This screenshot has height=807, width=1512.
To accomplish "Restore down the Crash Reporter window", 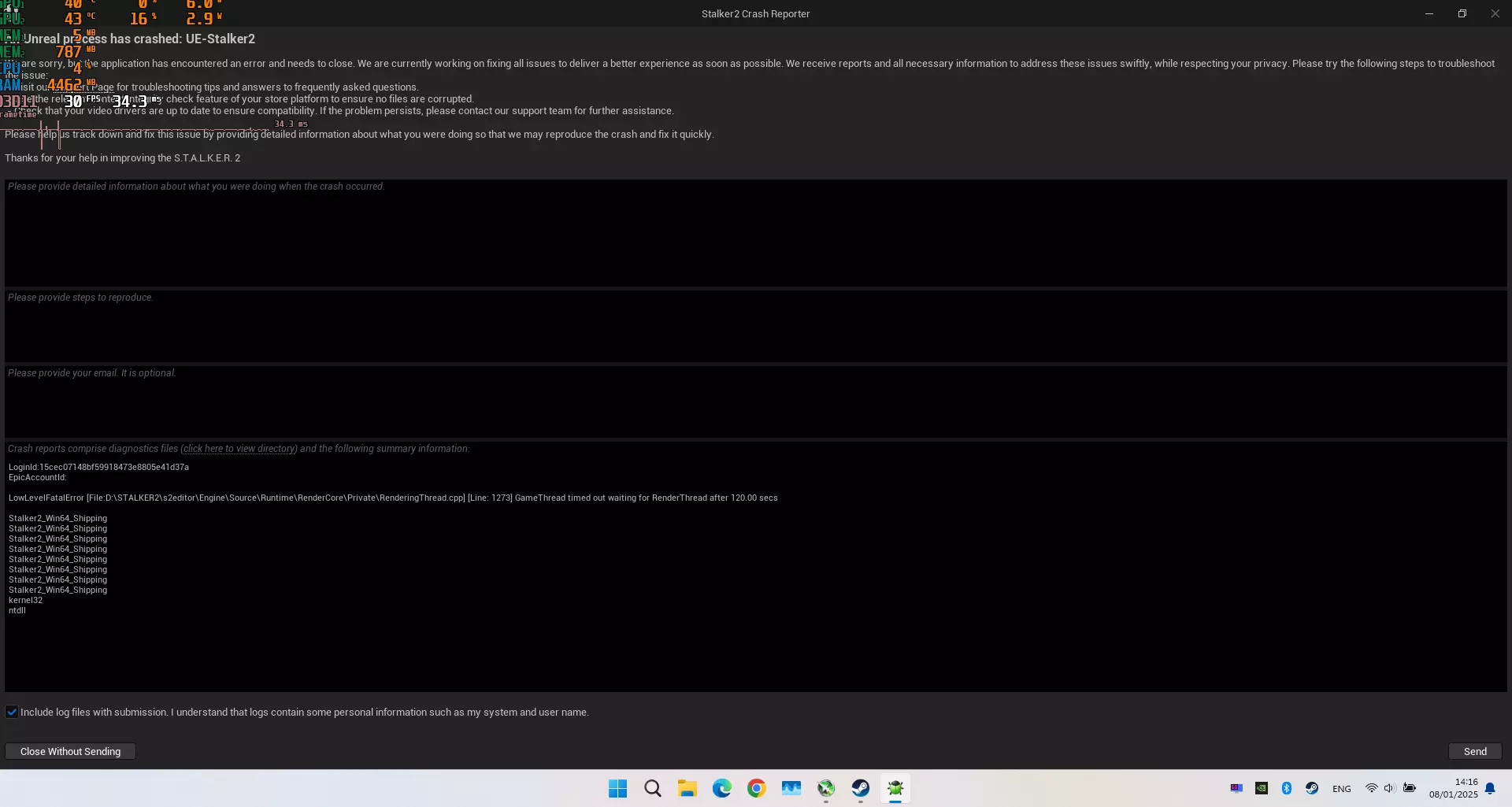I will pos(1462,13).
